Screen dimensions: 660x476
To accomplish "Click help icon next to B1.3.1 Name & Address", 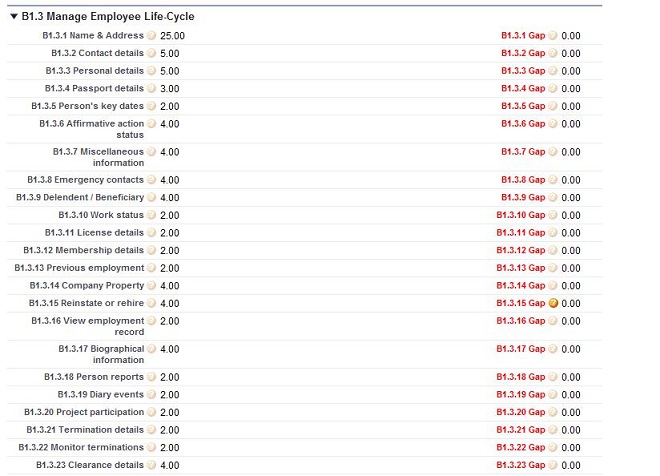I will 152,35.
